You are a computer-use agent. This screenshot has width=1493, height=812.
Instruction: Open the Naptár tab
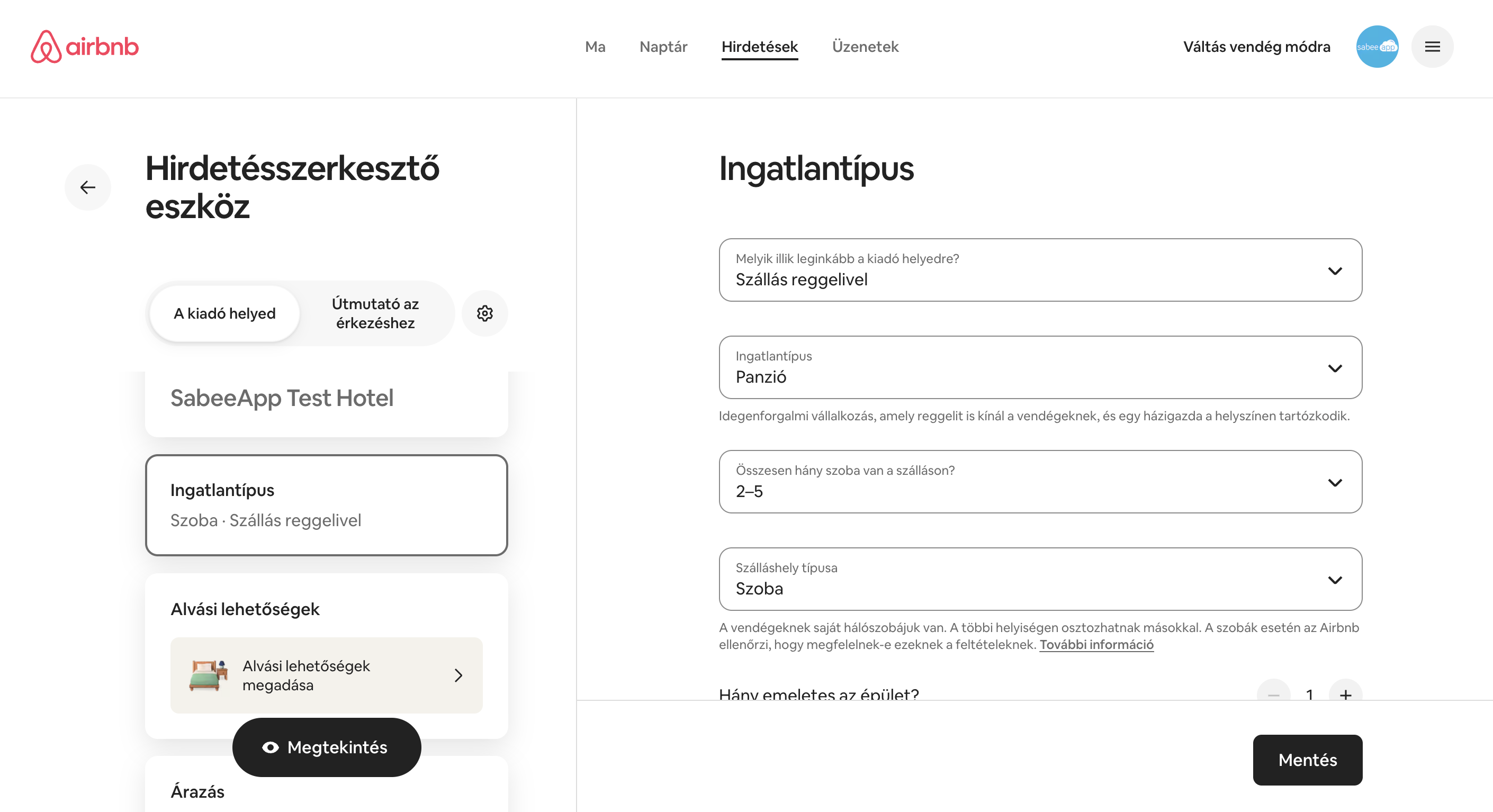click(x=663, y=47)
